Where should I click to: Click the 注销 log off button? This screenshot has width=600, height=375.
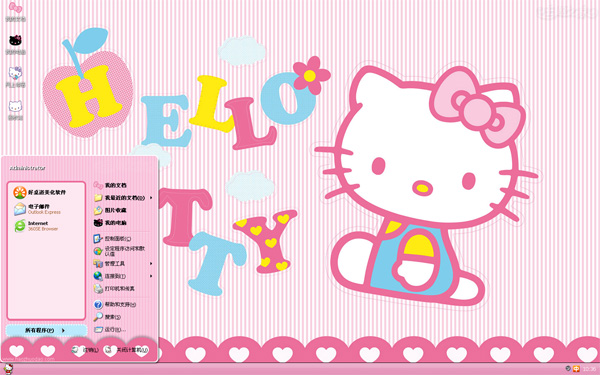pyautogui.click(x=85, y=350)
